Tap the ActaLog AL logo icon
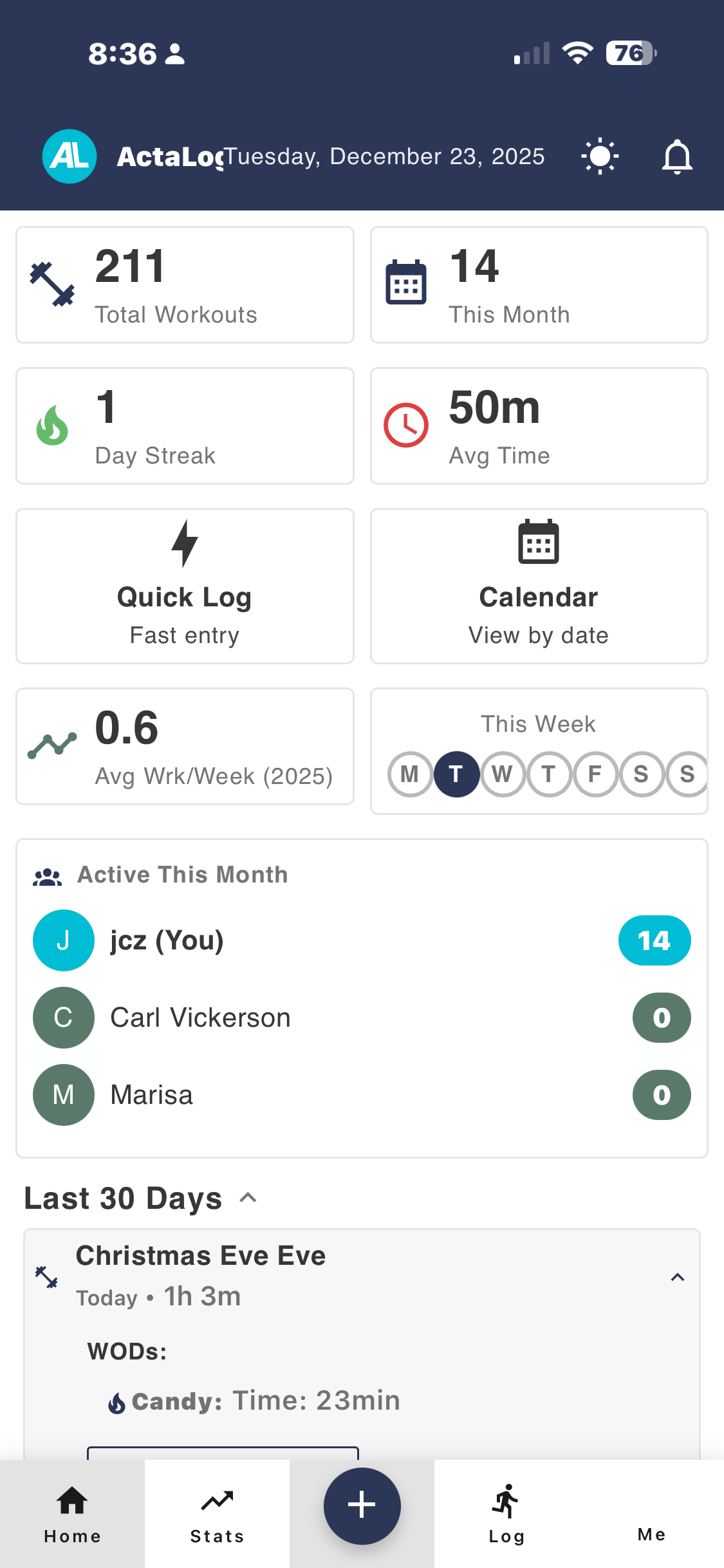 [70, 156]
